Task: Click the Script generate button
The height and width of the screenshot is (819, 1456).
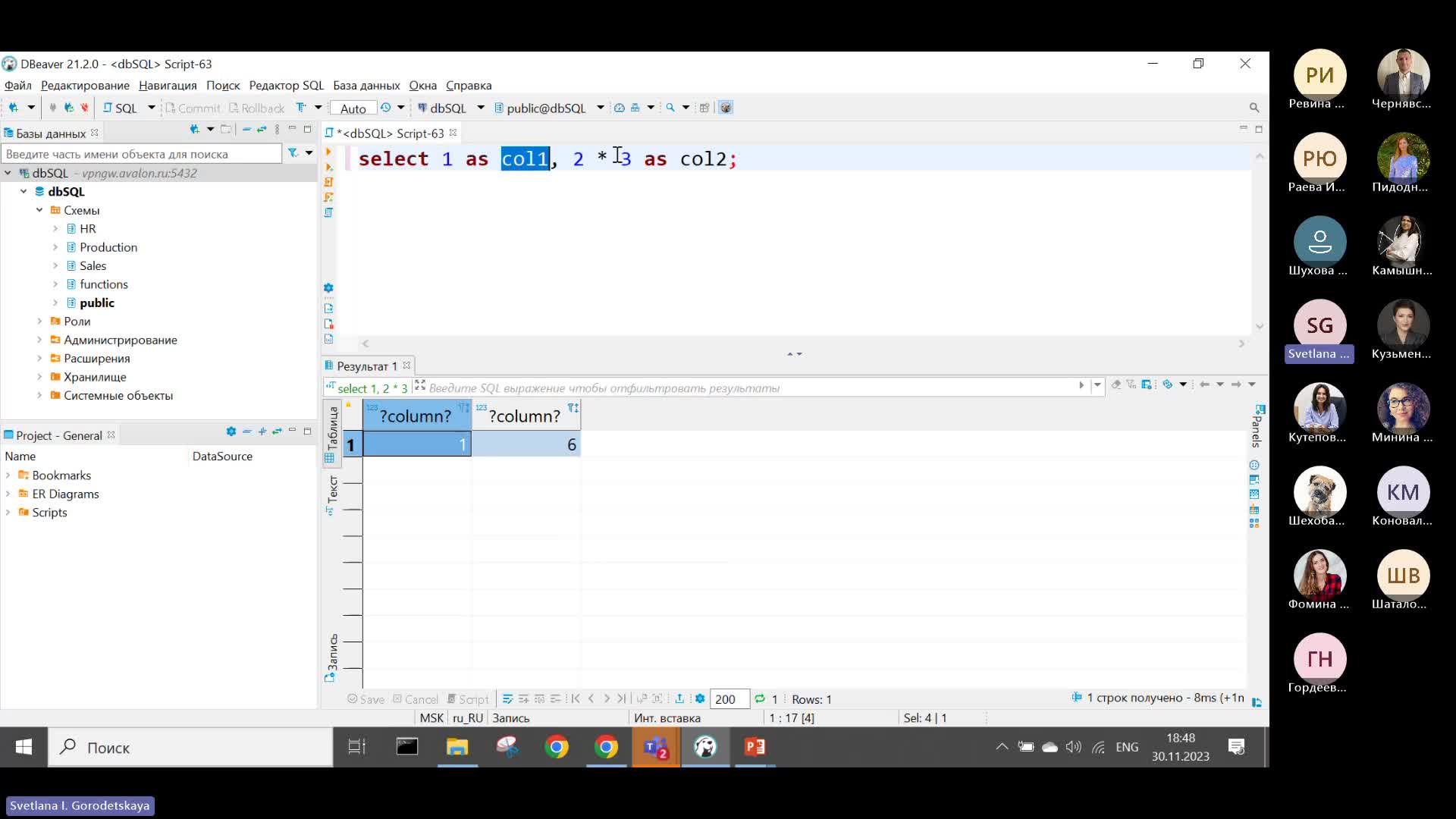Action: 468,699
